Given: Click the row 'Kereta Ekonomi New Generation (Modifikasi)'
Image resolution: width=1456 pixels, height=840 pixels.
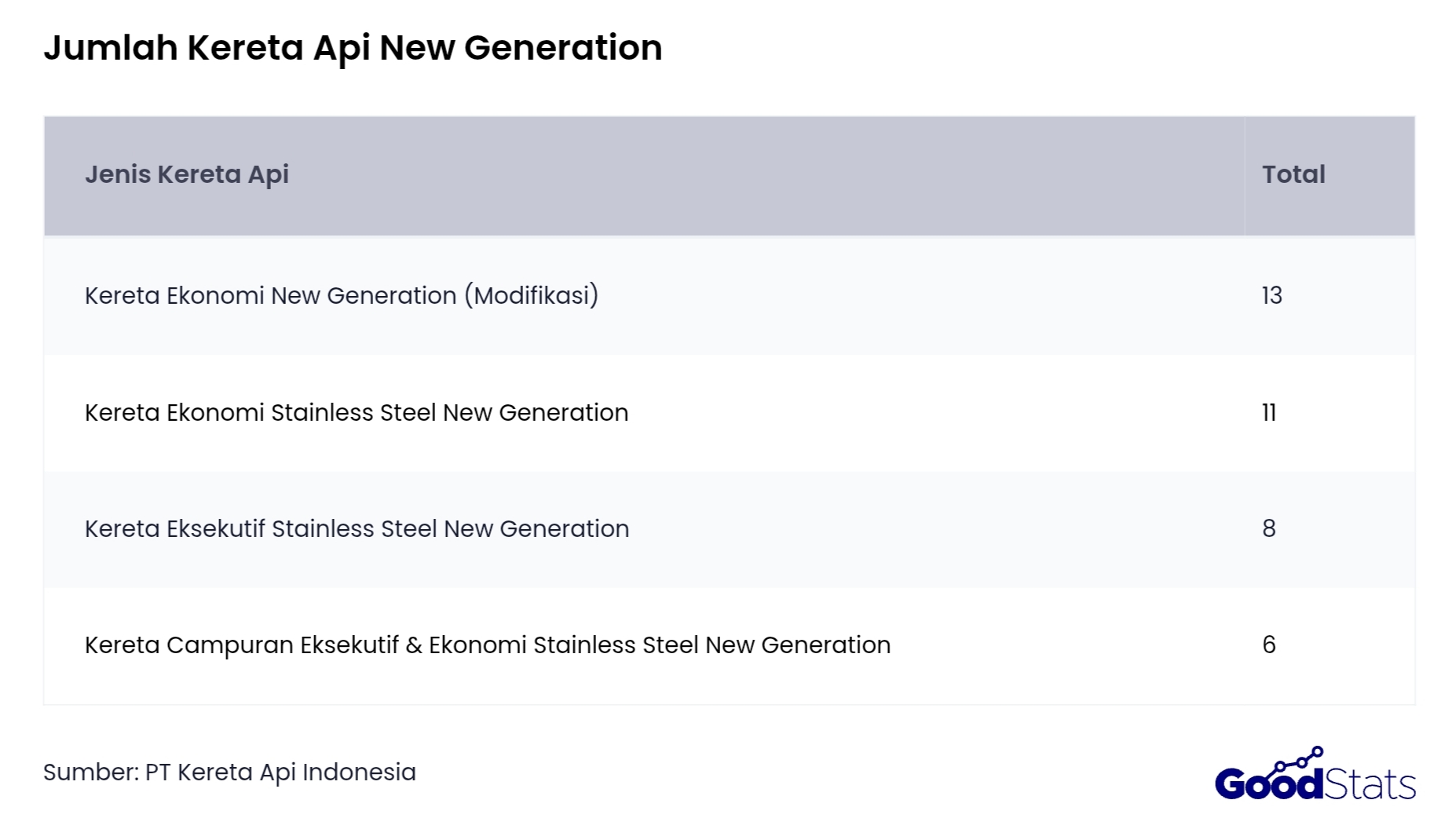Looking at the screenshot, I should click(342, 296).
